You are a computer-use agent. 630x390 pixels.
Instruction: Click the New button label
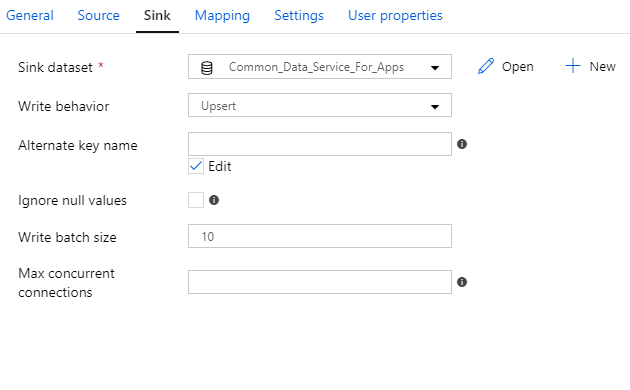603,66
